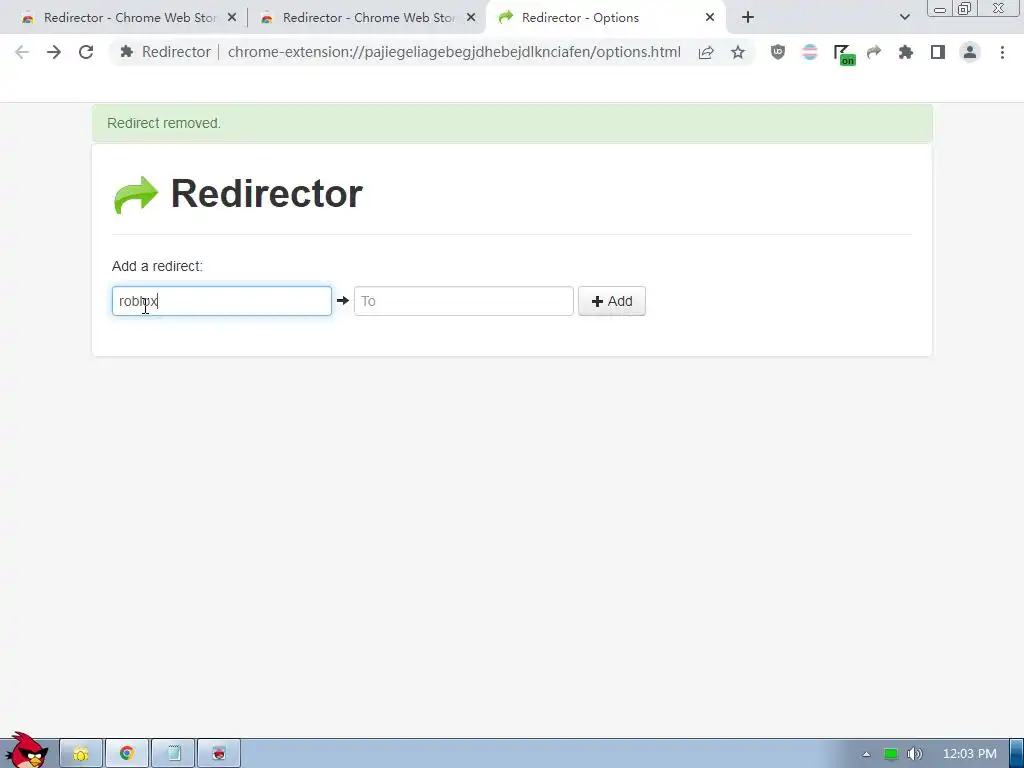Screen dimensions: 1024x768
Task: Open the extension with 'on' badge
Action: pyautogui.click(x=843, y=54)
